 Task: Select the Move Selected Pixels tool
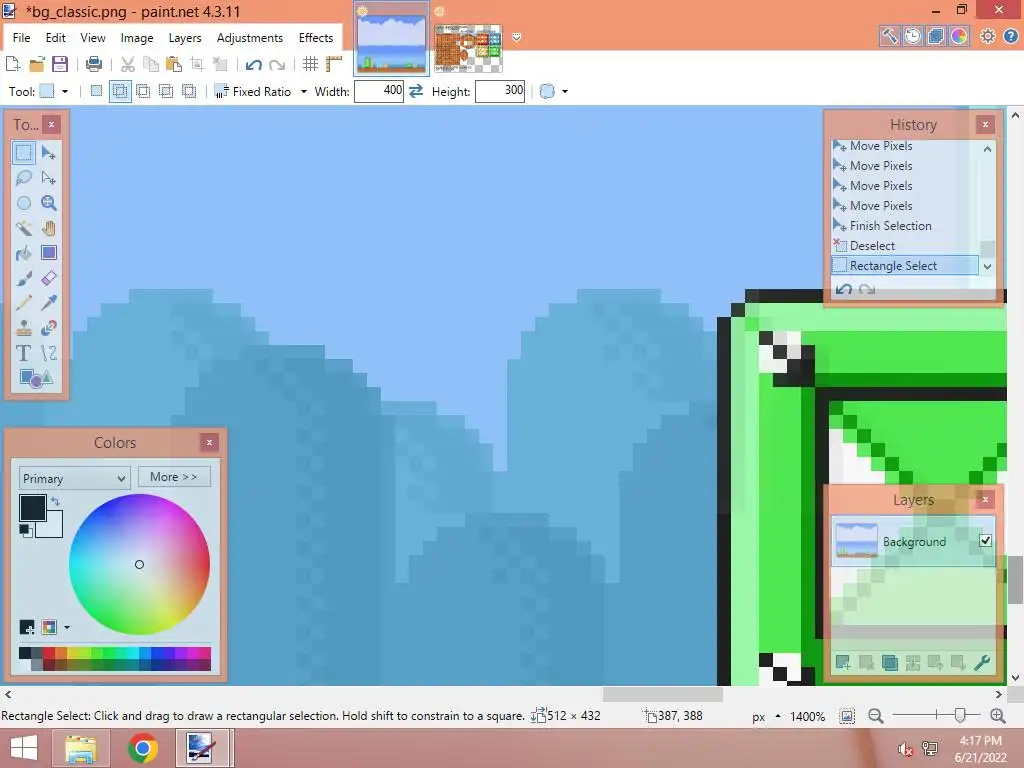48,153
